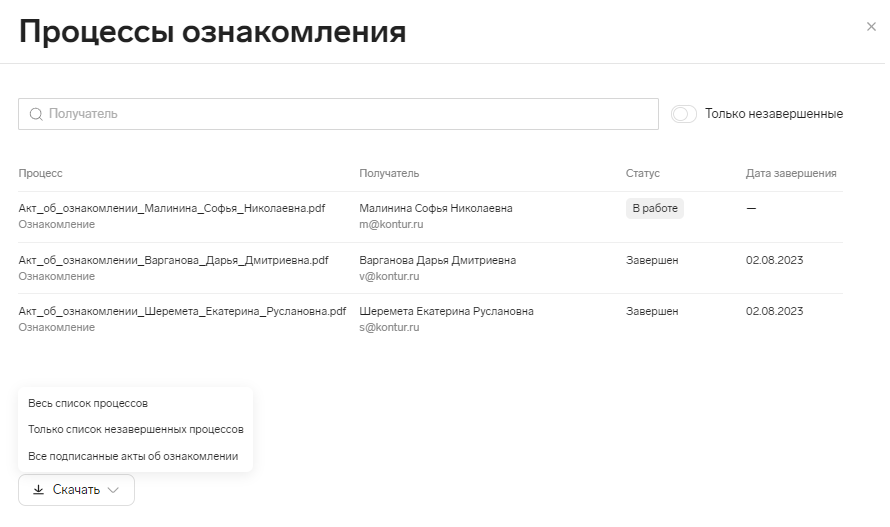Click Ознакомление under Шеремета file

(56, 327)
